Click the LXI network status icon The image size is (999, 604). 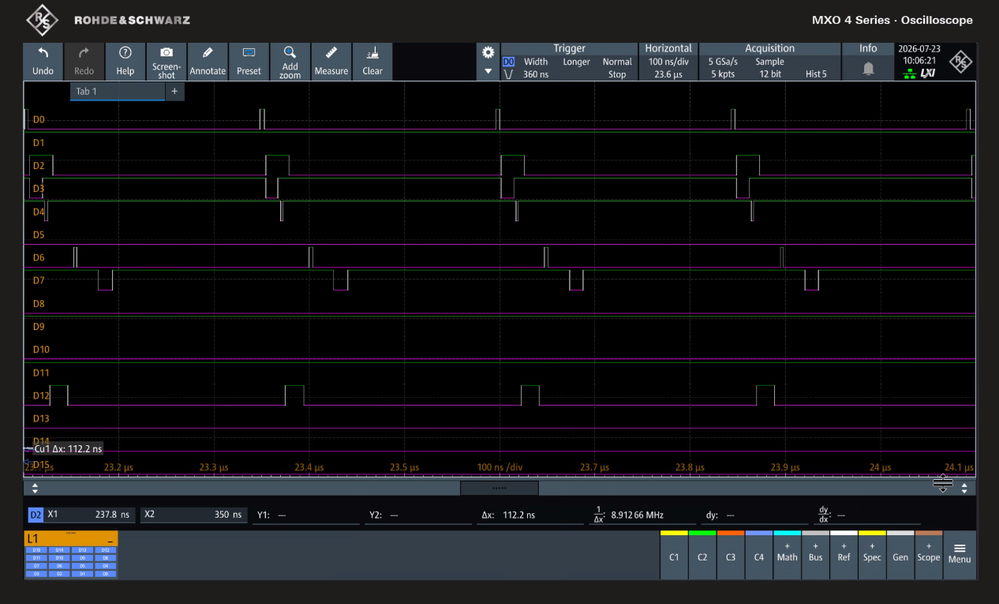pyautogui.click(x=928, y=73)
